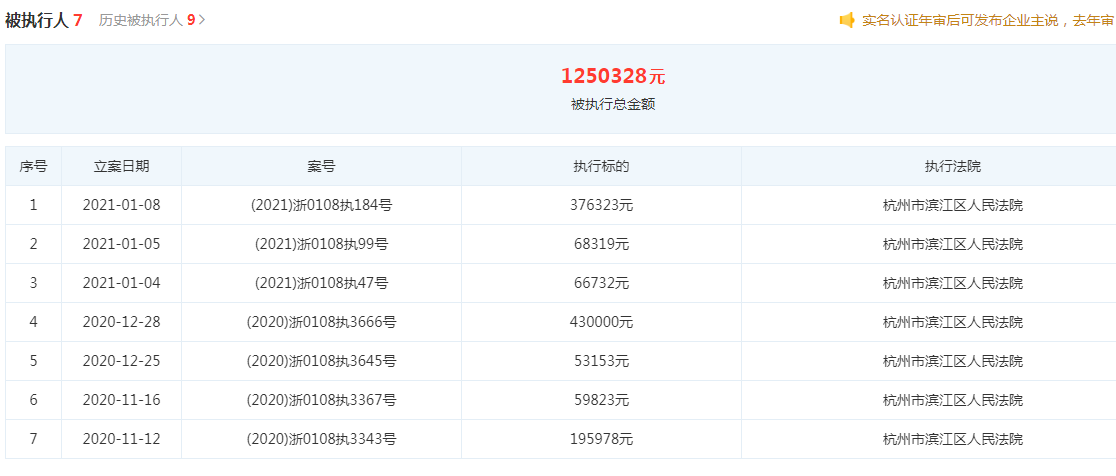Click 杭州市滨江区人民法院 in row 4

(953, 322)
